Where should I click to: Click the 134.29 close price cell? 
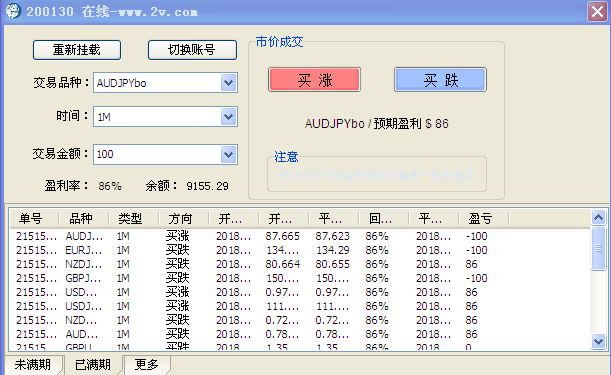[x=332, y=250]
